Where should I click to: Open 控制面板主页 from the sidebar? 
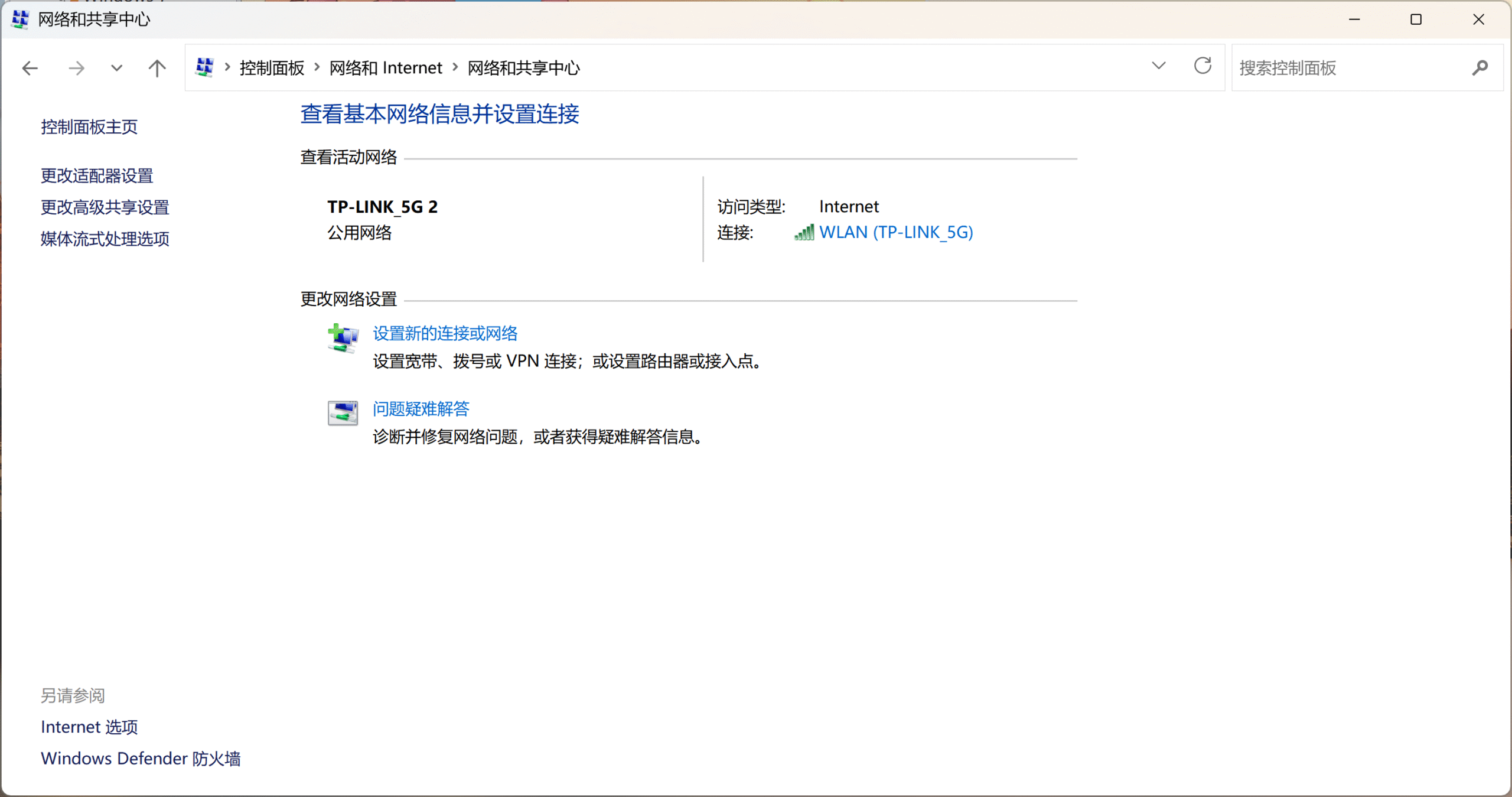tap(89, 126)
